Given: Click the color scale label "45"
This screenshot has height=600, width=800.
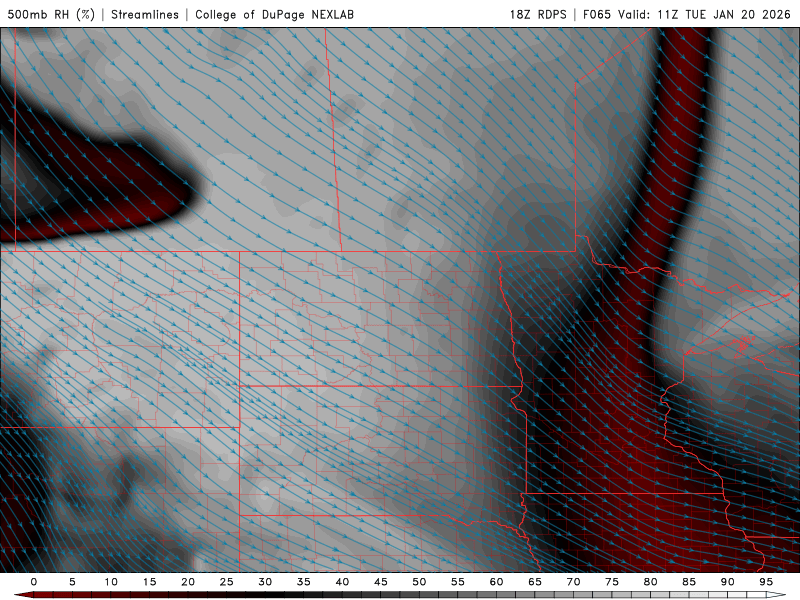Looking at the screenshot, I should point(381,582).
